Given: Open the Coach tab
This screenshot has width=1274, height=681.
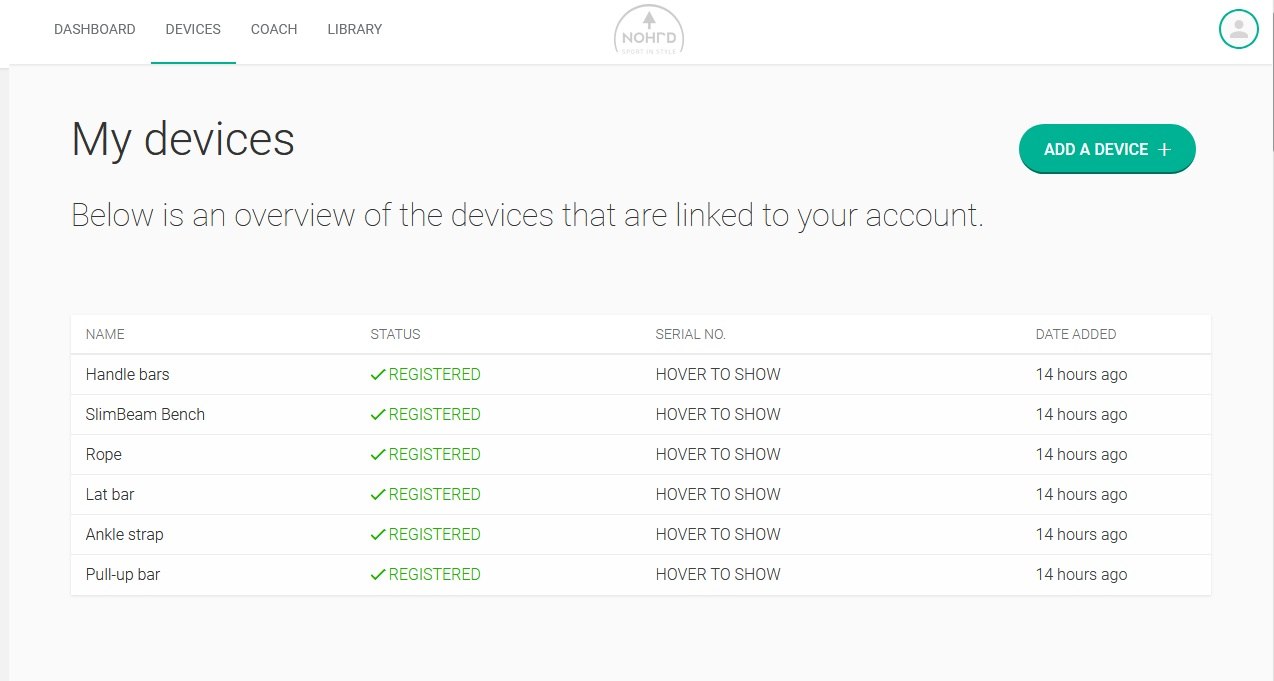Looking at the screenshot, I should tap(273, 29).
